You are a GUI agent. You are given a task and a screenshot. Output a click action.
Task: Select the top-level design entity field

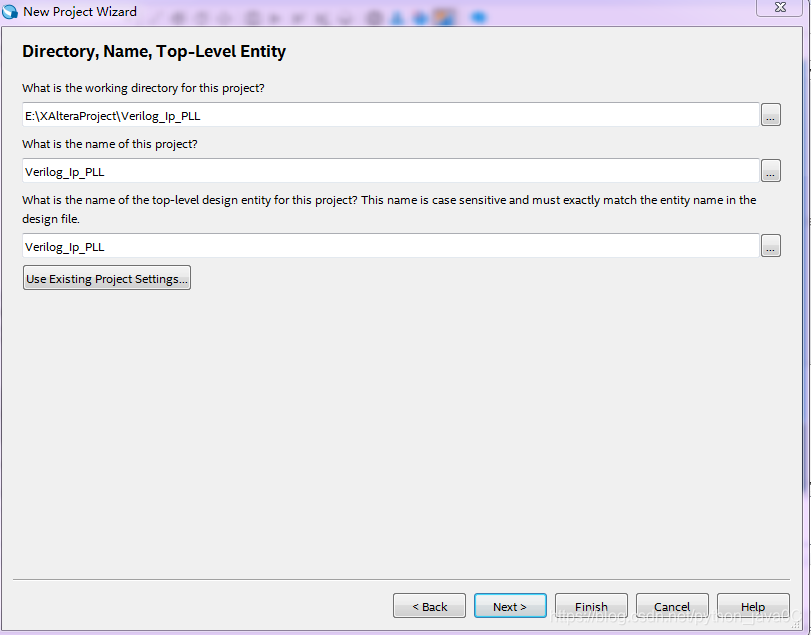[391, 246]
